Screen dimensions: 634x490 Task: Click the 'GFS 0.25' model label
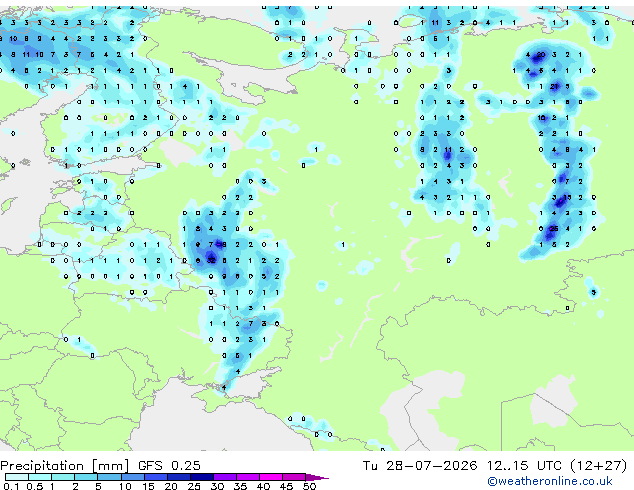click(169, 466)
